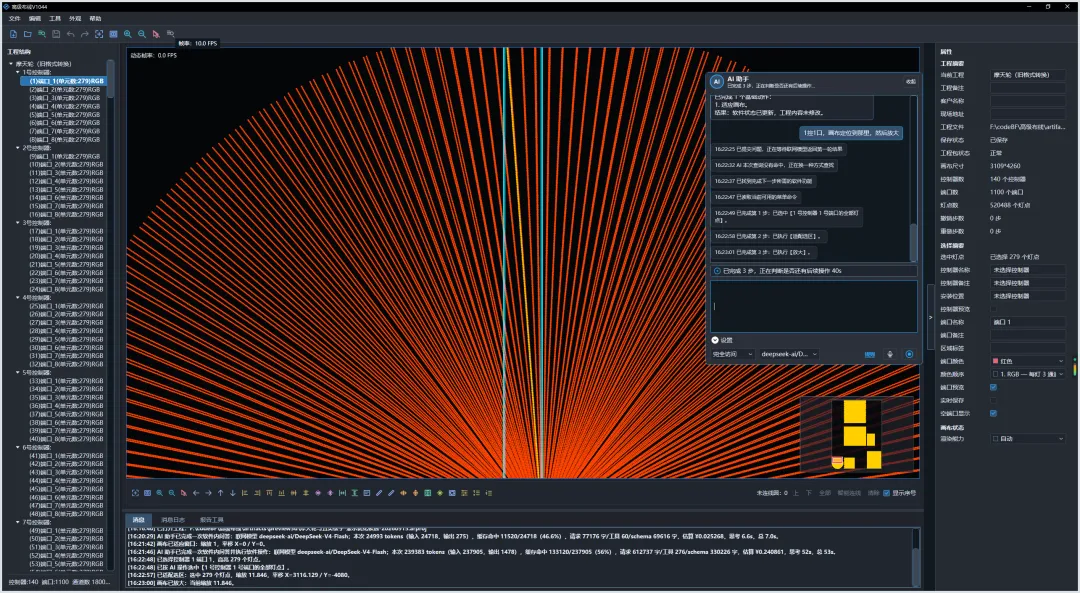Click the 收起 button in AI assistant header
The height and width of the screenshot is (593, 1080).
coord(911,82)
